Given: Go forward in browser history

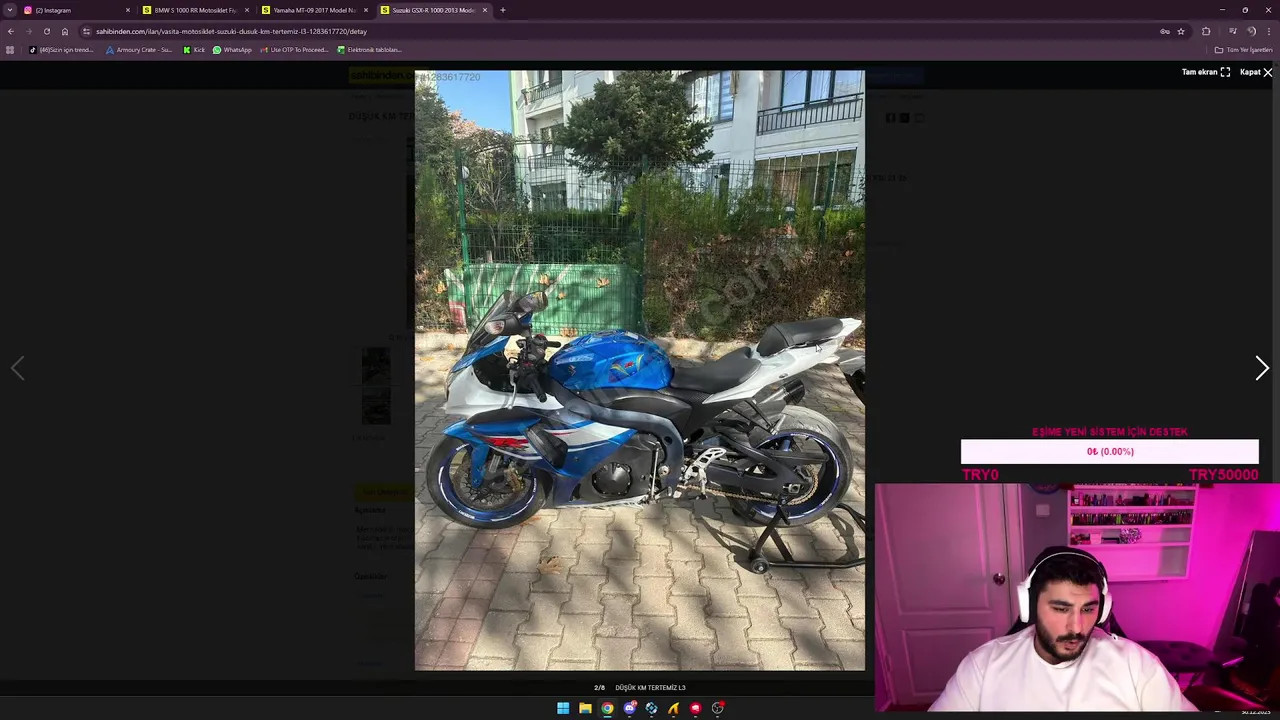Looking at the screenshot, I should tap(28, 31).
